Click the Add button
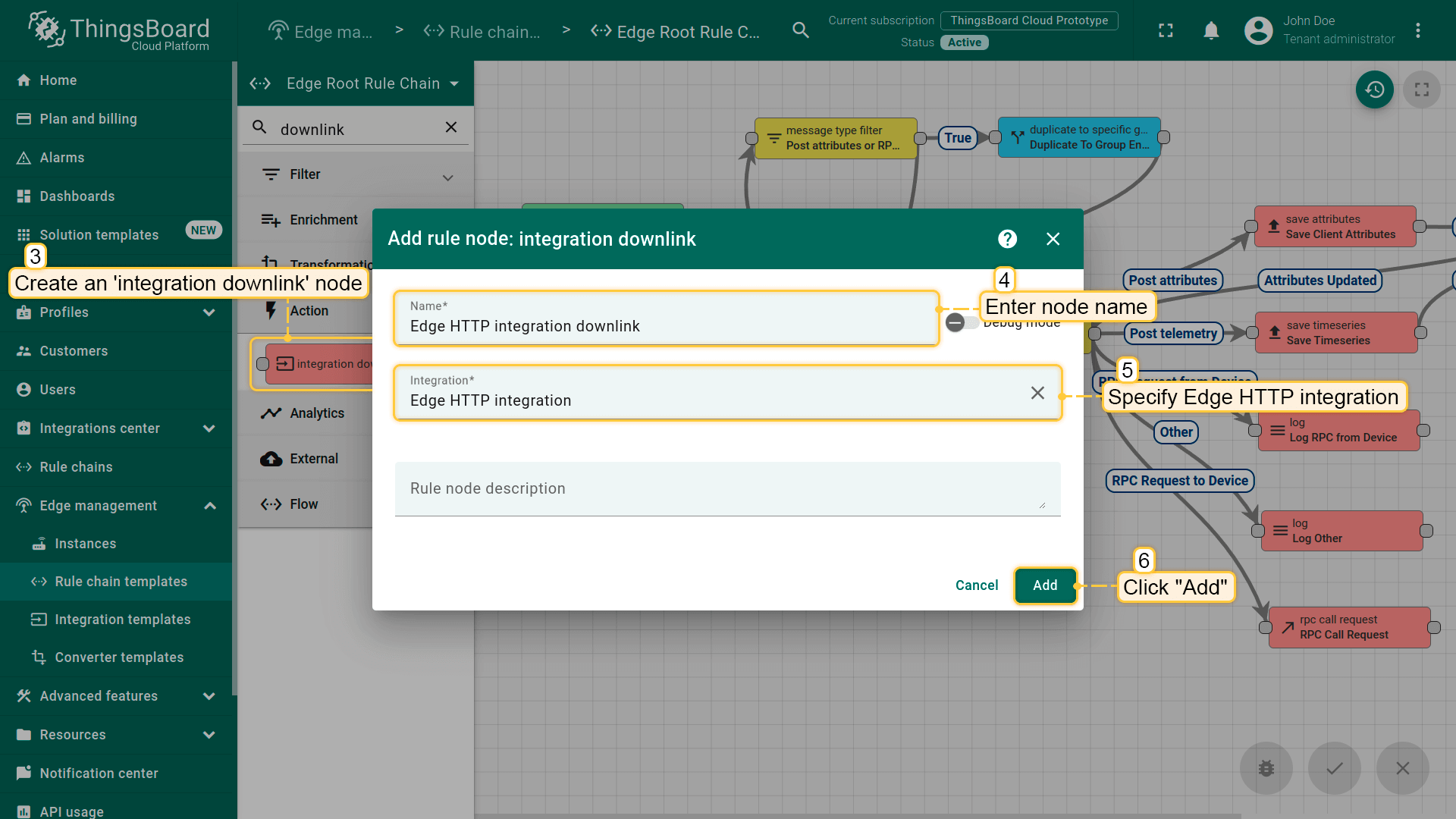This screenshot has width=1456, height=819. pos(1044,585)
